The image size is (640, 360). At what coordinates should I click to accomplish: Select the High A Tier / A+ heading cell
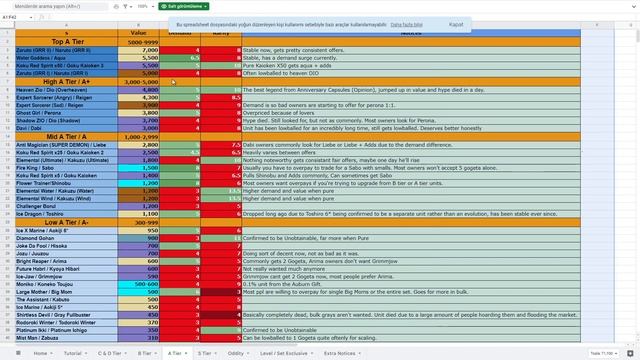pos(67,82)
